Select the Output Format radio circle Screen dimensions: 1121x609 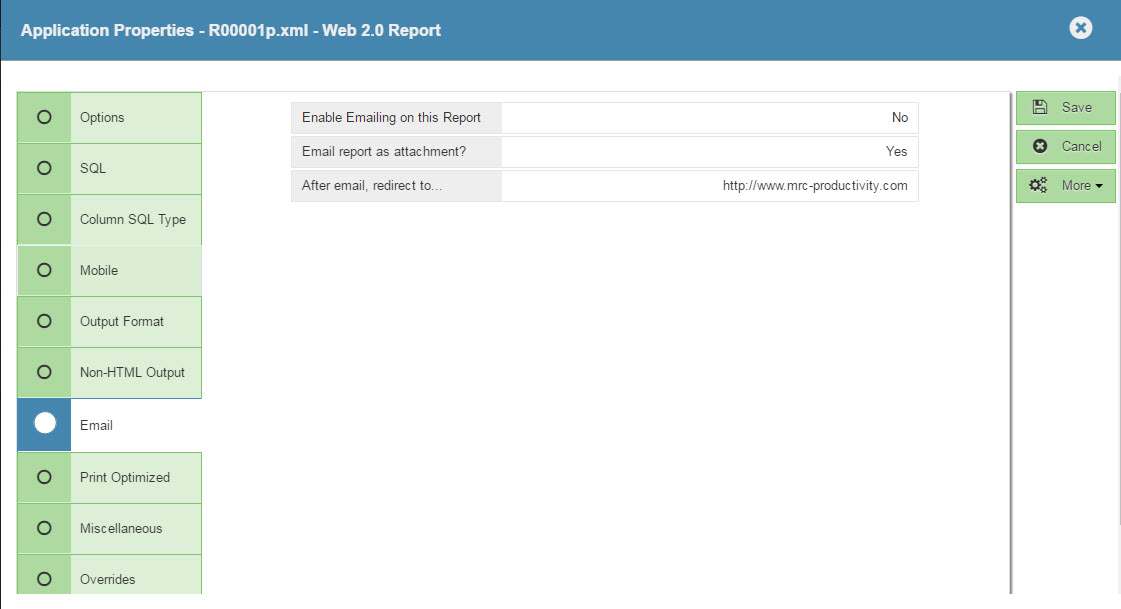[44, 321]
